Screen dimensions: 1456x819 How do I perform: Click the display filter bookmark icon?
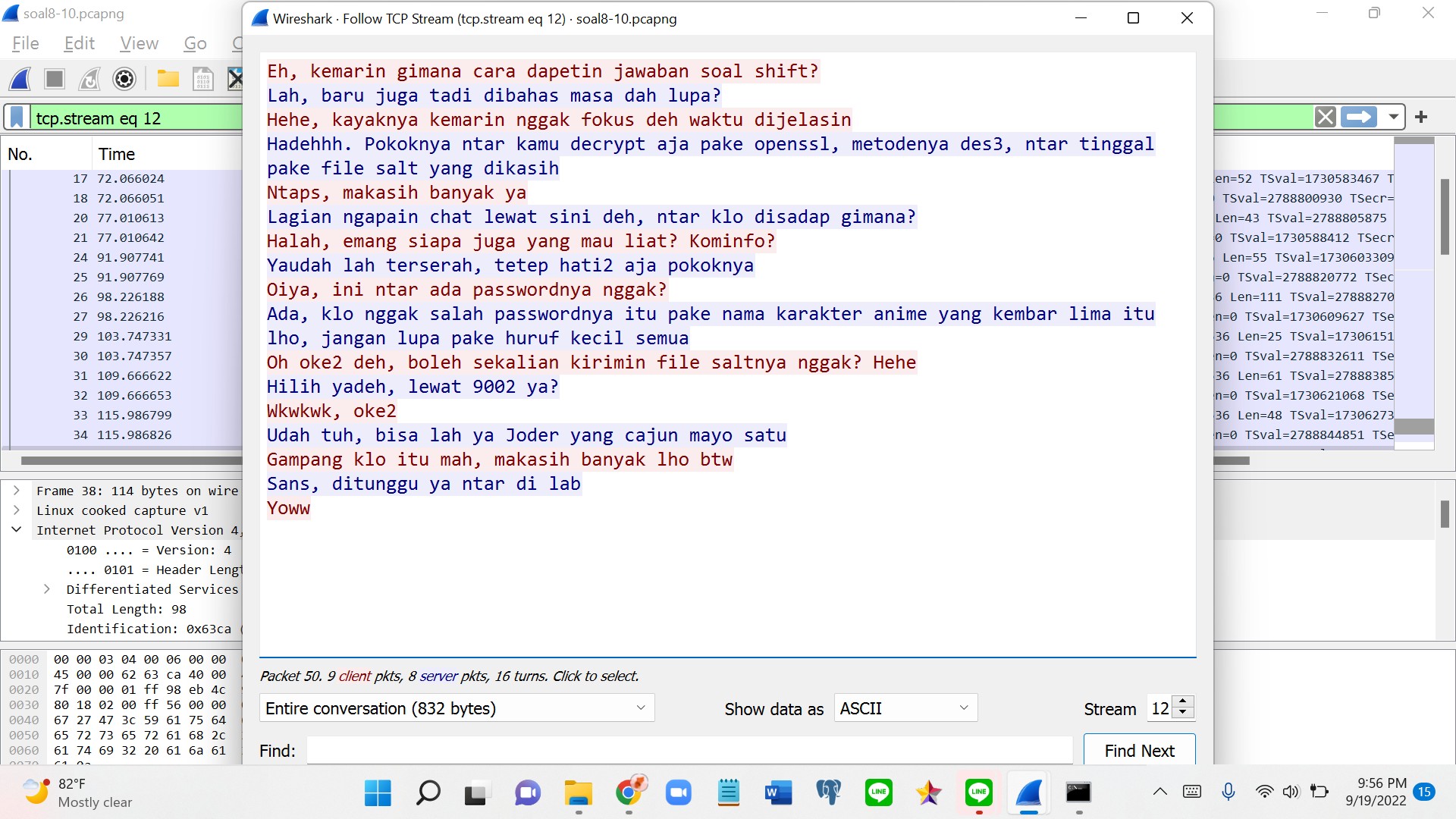tap(17, 118)
